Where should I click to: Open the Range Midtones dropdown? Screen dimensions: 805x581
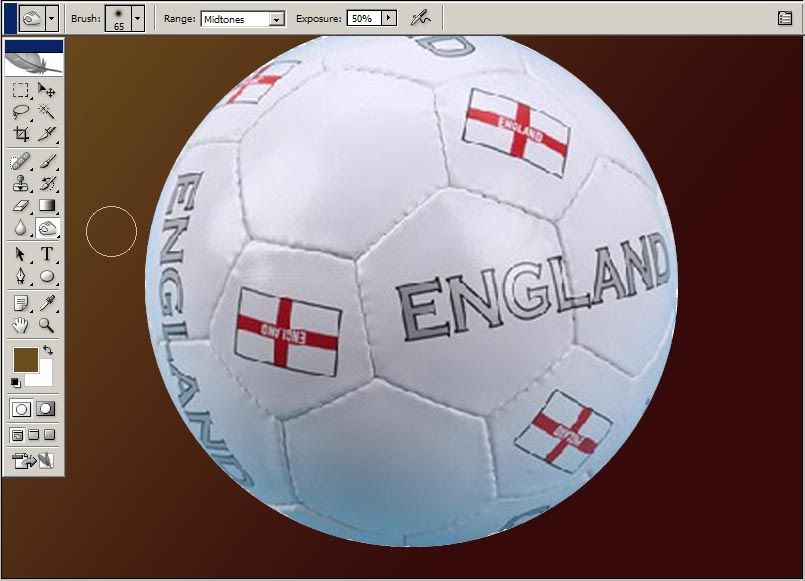tap(277, 20)
